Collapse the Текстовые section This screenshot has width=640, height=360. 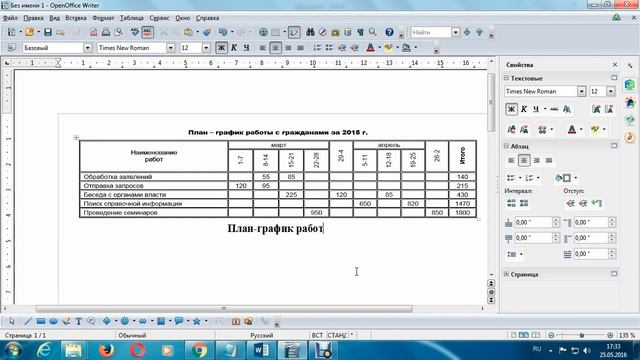(x=507, y=78)
